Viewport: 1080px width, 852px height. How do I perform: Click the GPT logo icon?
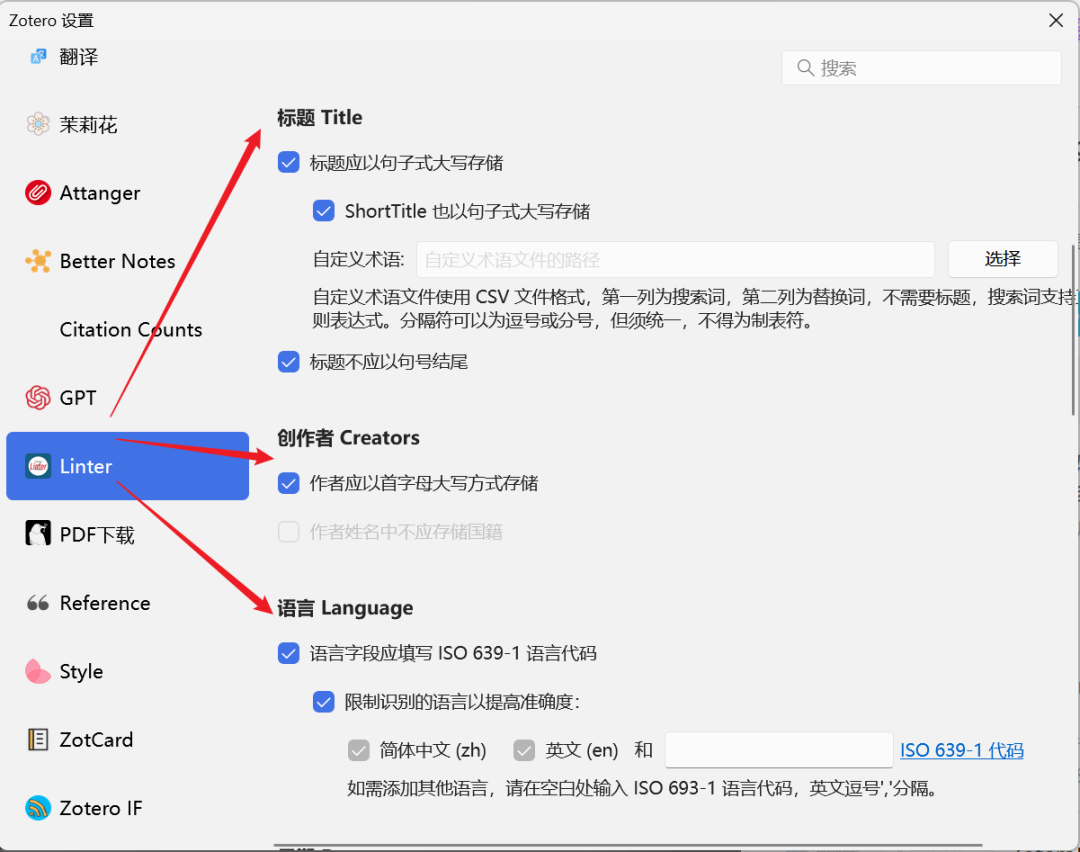38,398
